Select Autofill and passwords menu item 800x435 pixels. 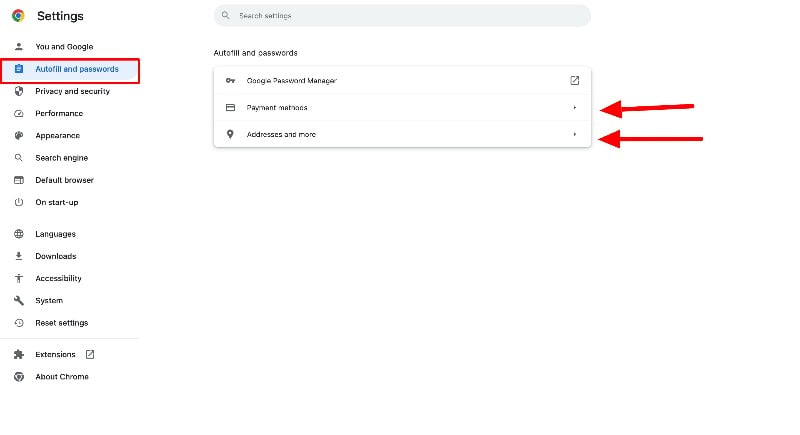tap(76, 69)
